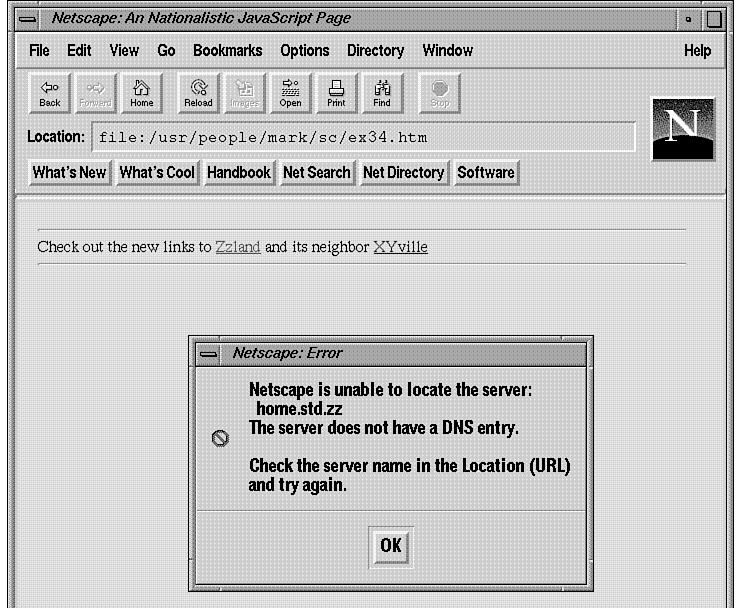Show the Help menu
Screen dimensions: 737x608
[697, 50]
